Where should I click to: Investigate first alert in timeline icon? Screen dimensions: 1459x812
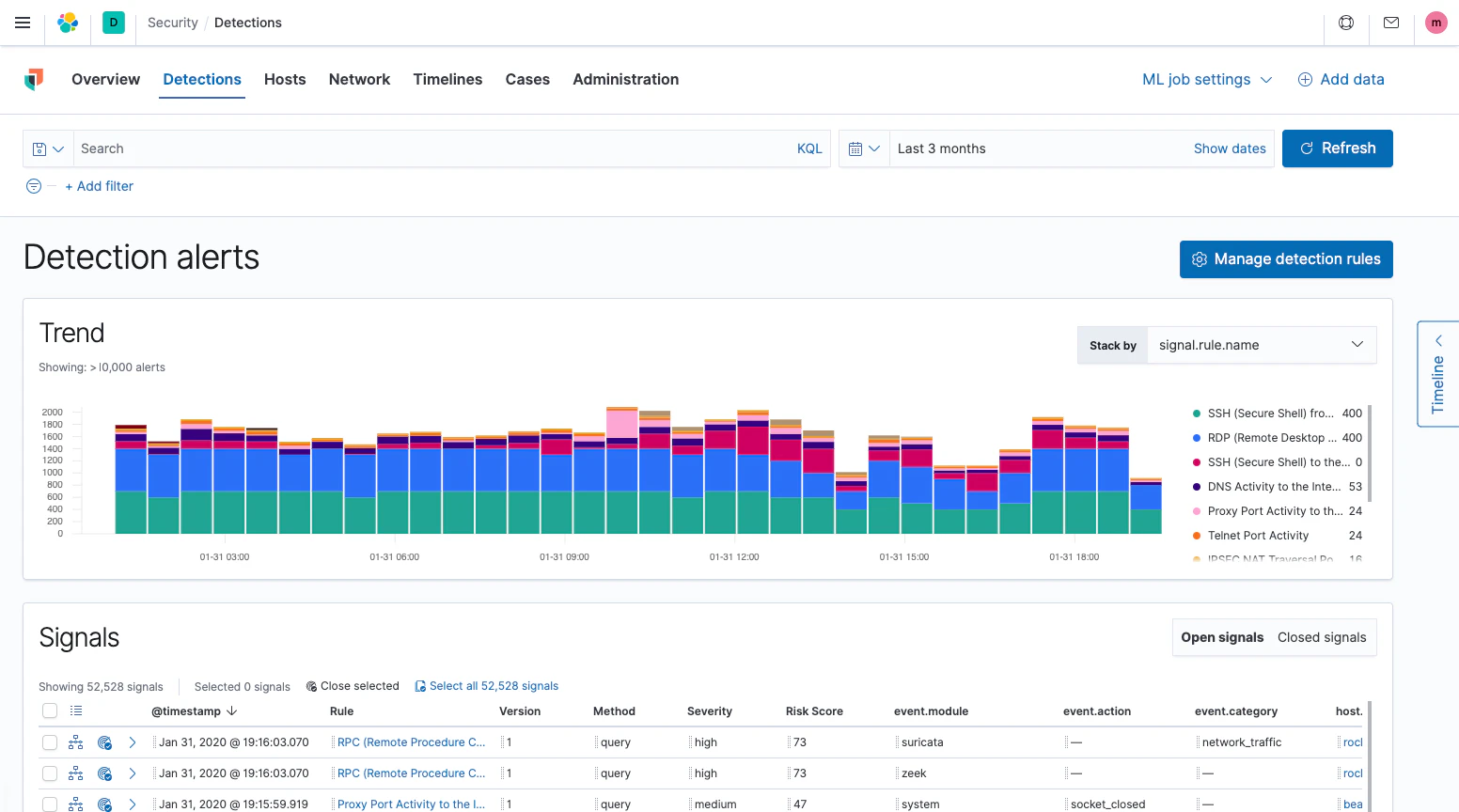(x=103, y=742)
